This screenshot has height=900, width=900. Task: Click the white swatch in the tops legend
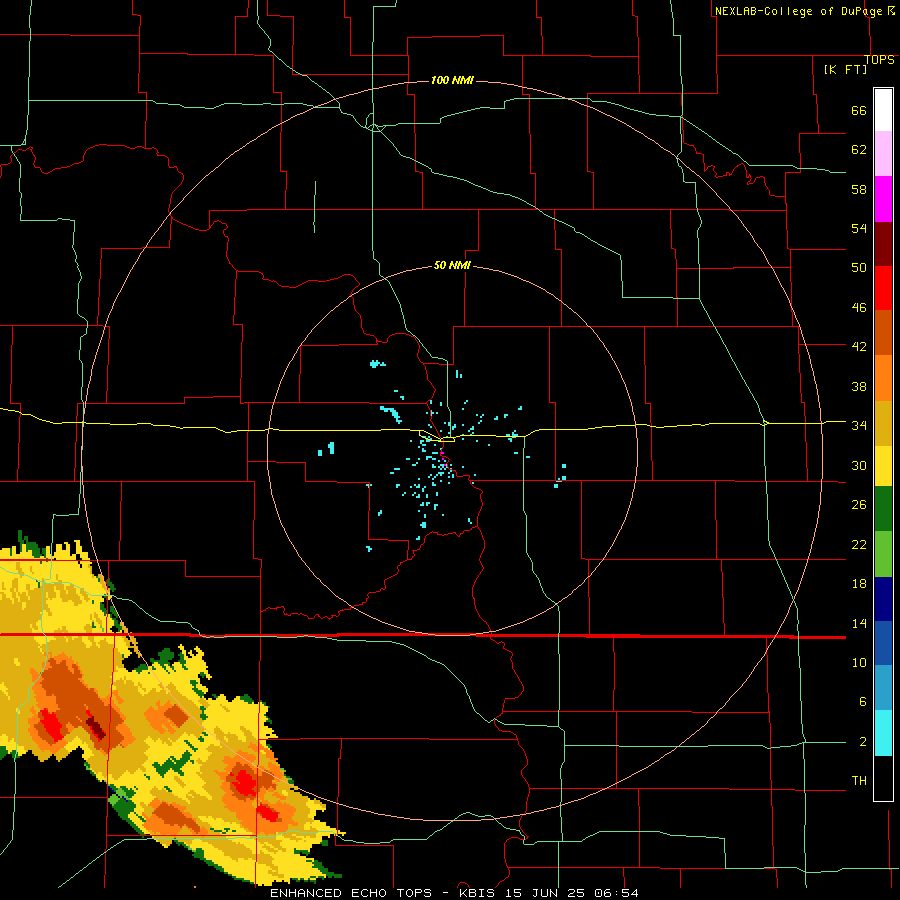pos(883,110)
